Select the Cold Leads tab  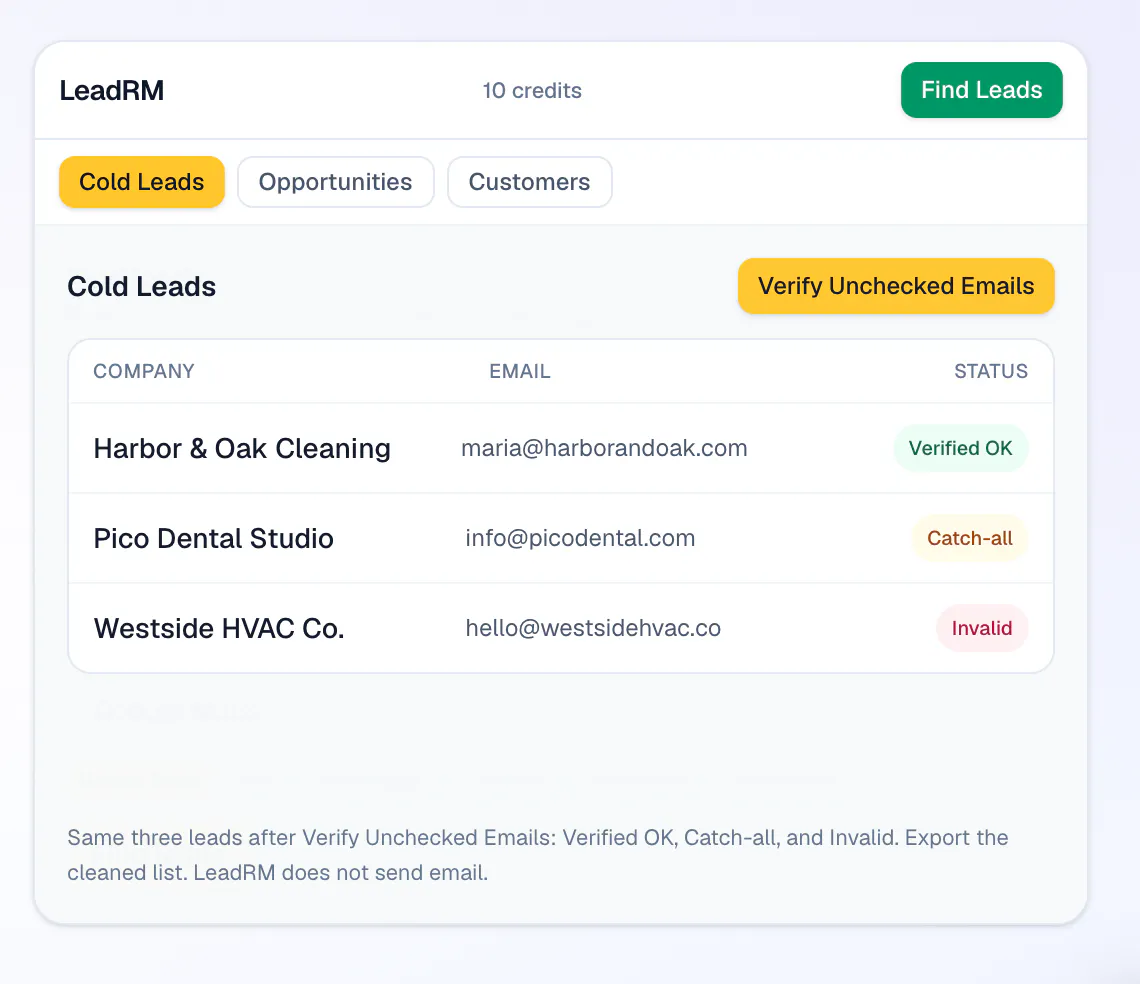pyautogui.click(x=142, y=182)
